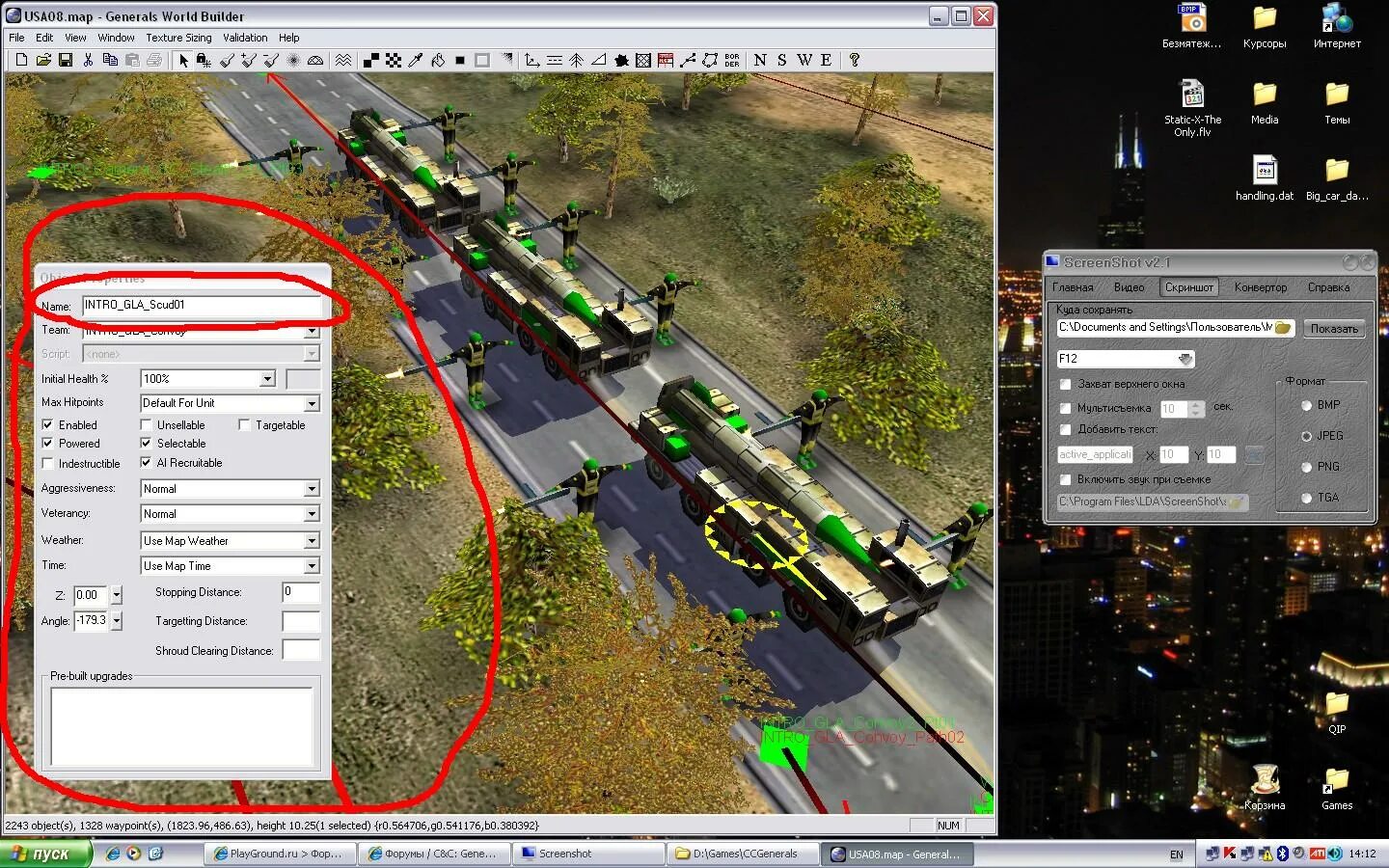
Task: Click the Cut scissors toolbar icon
Action: (x=88, y=60)
